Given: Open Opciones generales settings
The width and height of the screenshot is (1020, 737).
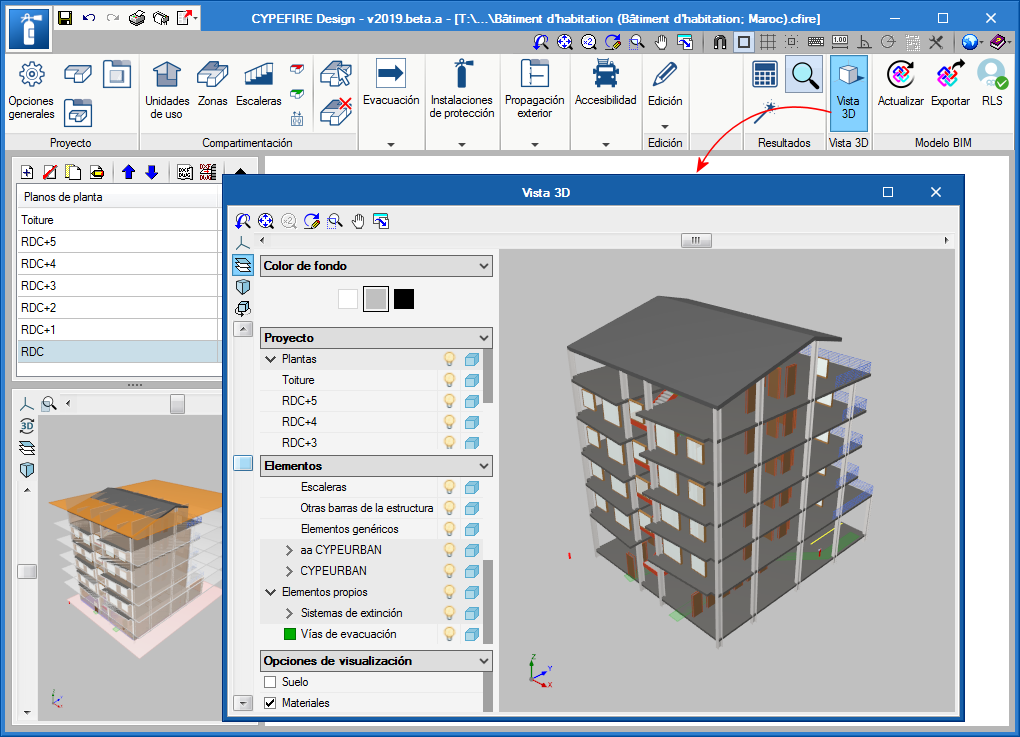Looking at the screenshot, I should [31, 90].
